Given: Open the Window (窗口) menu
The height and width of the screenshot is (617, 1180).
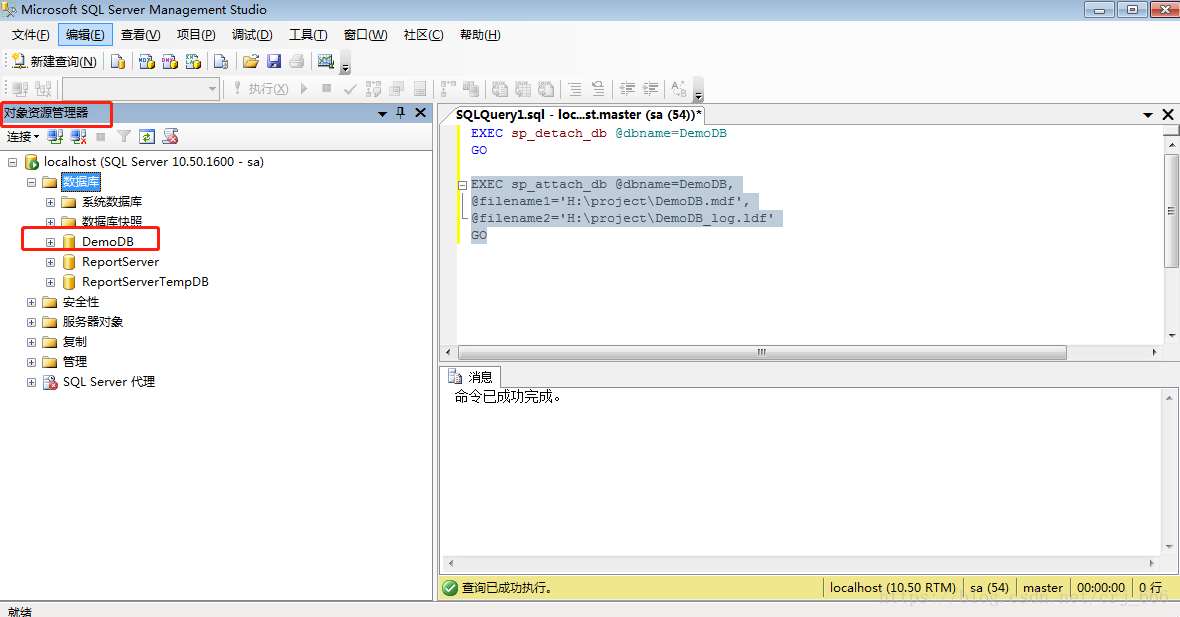Looking at the screenshot, I should coord(366,35).
